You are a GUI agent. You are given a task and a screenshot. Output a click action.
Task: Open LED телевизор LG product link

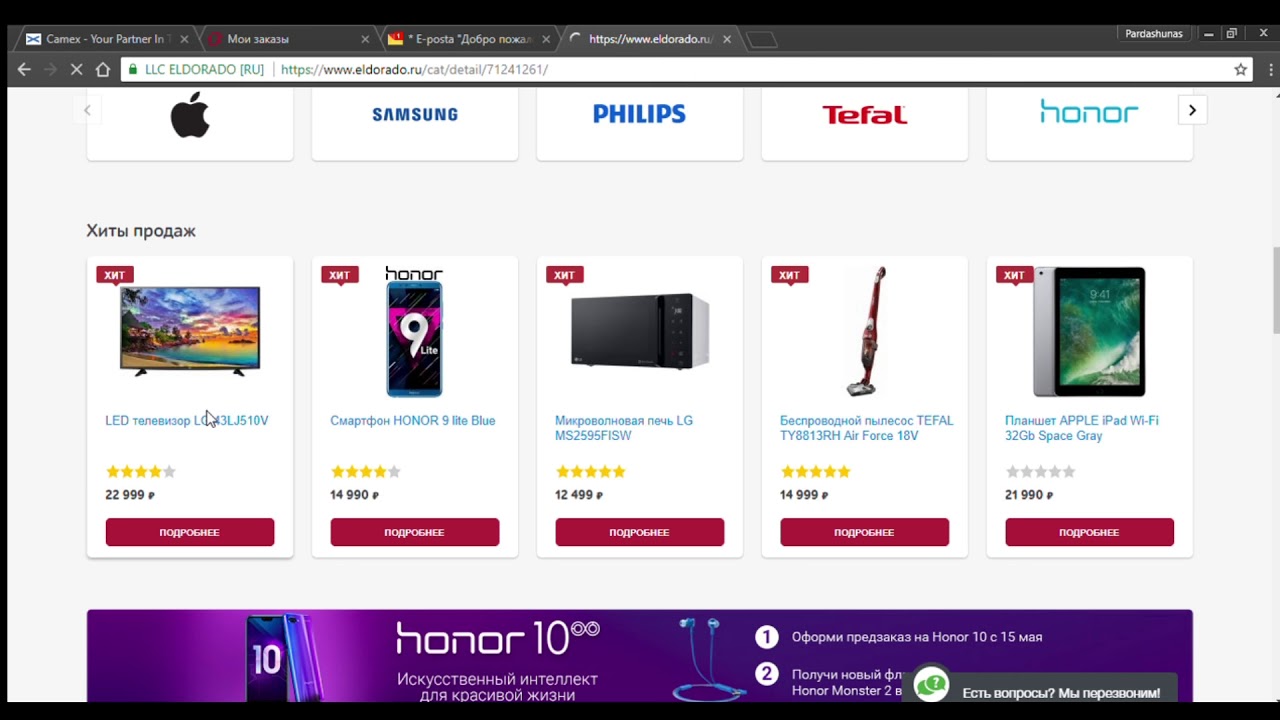tap(187, 421)
